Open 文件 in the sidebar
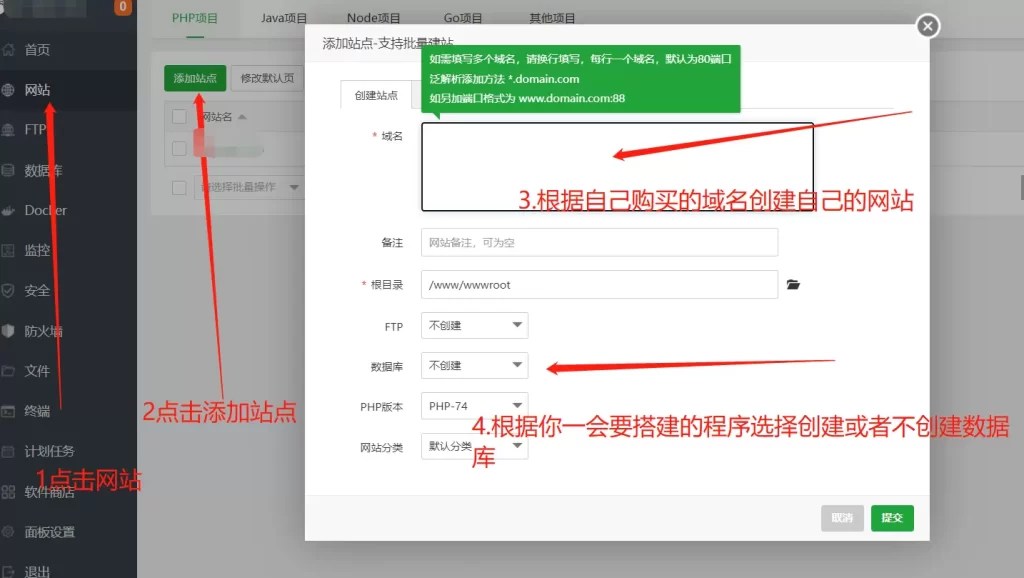Image resolution: width=1024 pixels, height=578 pixels. (37, 371)
